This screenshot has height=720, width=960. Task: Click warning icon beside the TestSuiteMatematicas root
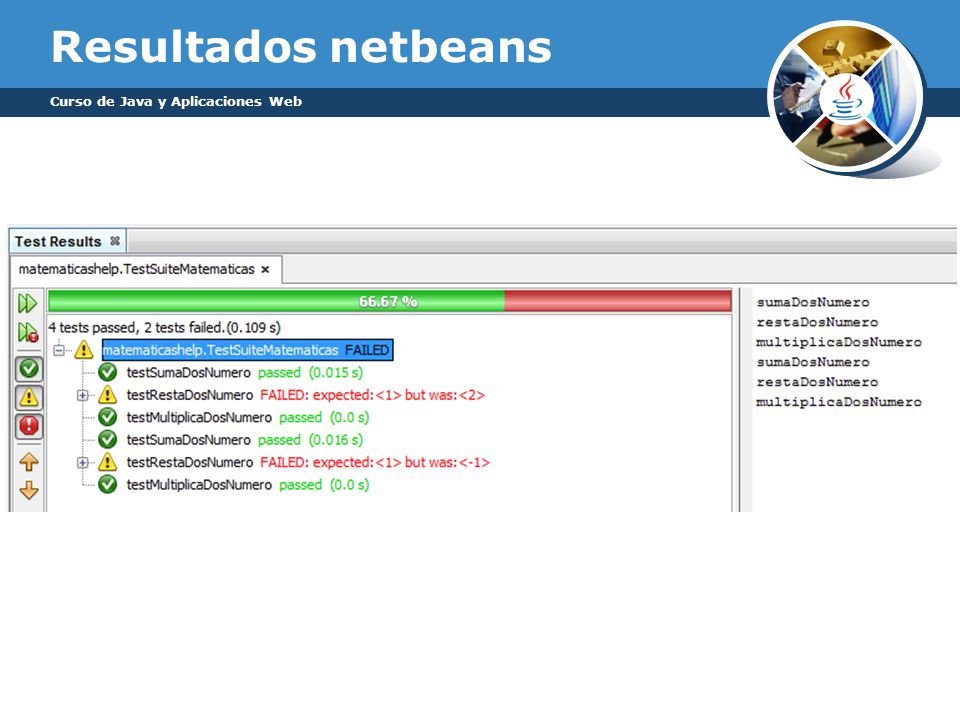84,350
